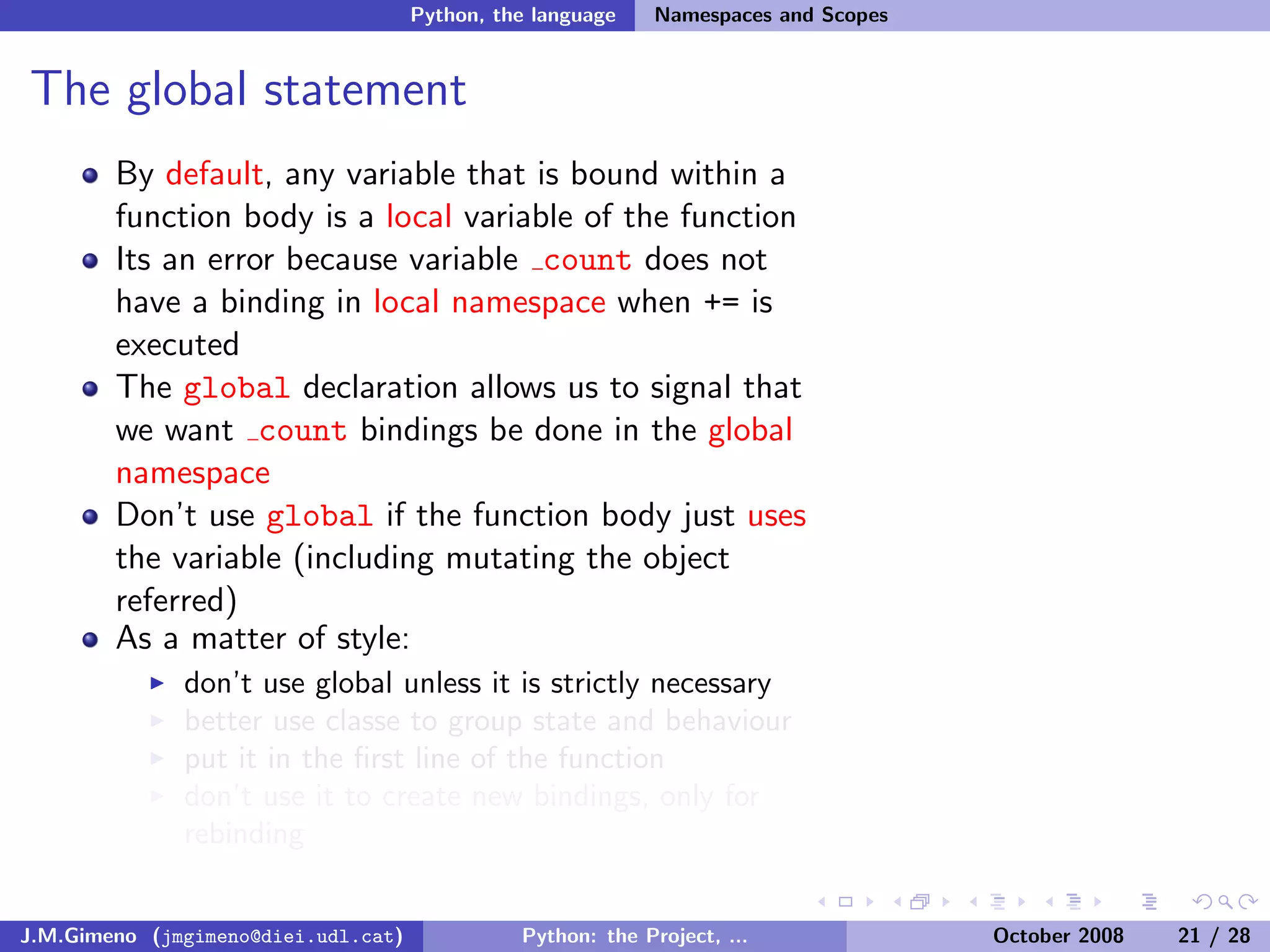Screen dimensions: 1270x952
Task: Click the red word 'default'
Action: (215, 174)
